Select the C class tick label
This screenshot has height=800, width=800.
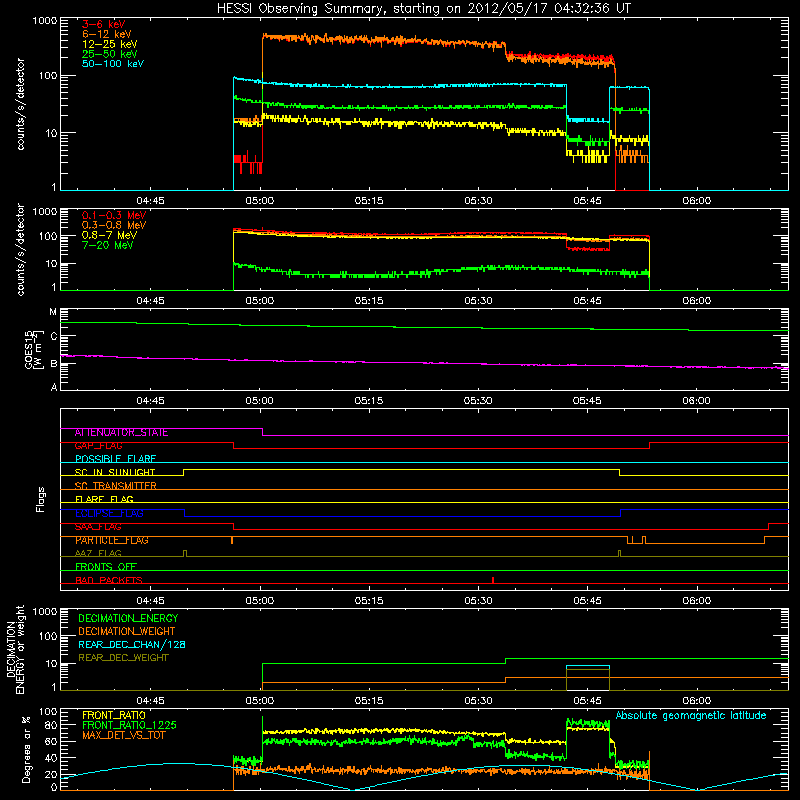[x=54, y=336]
